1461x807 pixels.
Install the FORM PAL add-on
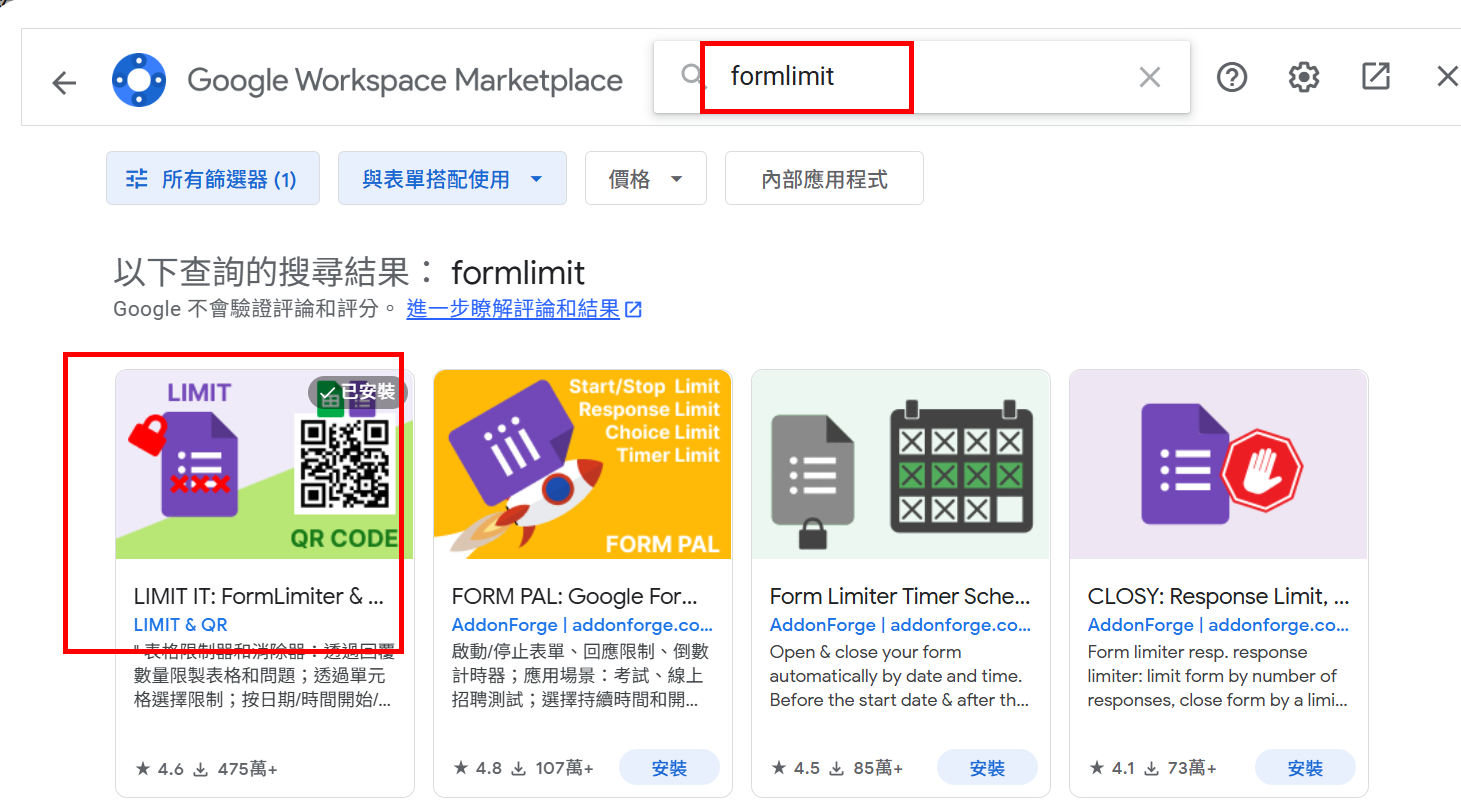[x=669, y=768]
